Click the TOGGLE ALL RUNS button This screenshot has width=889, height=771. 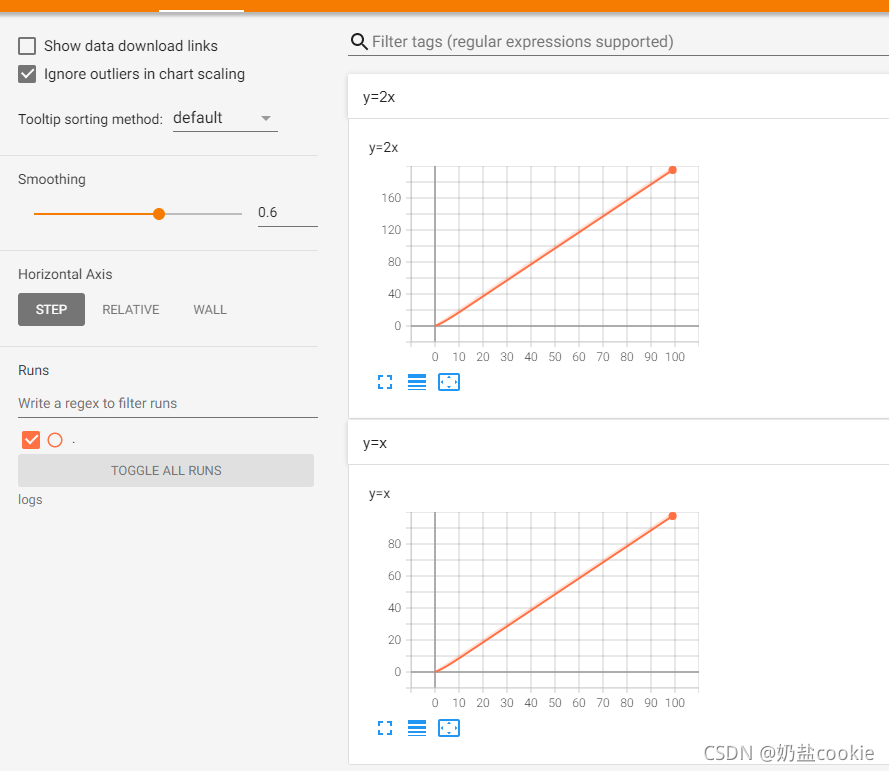(166, 471)
